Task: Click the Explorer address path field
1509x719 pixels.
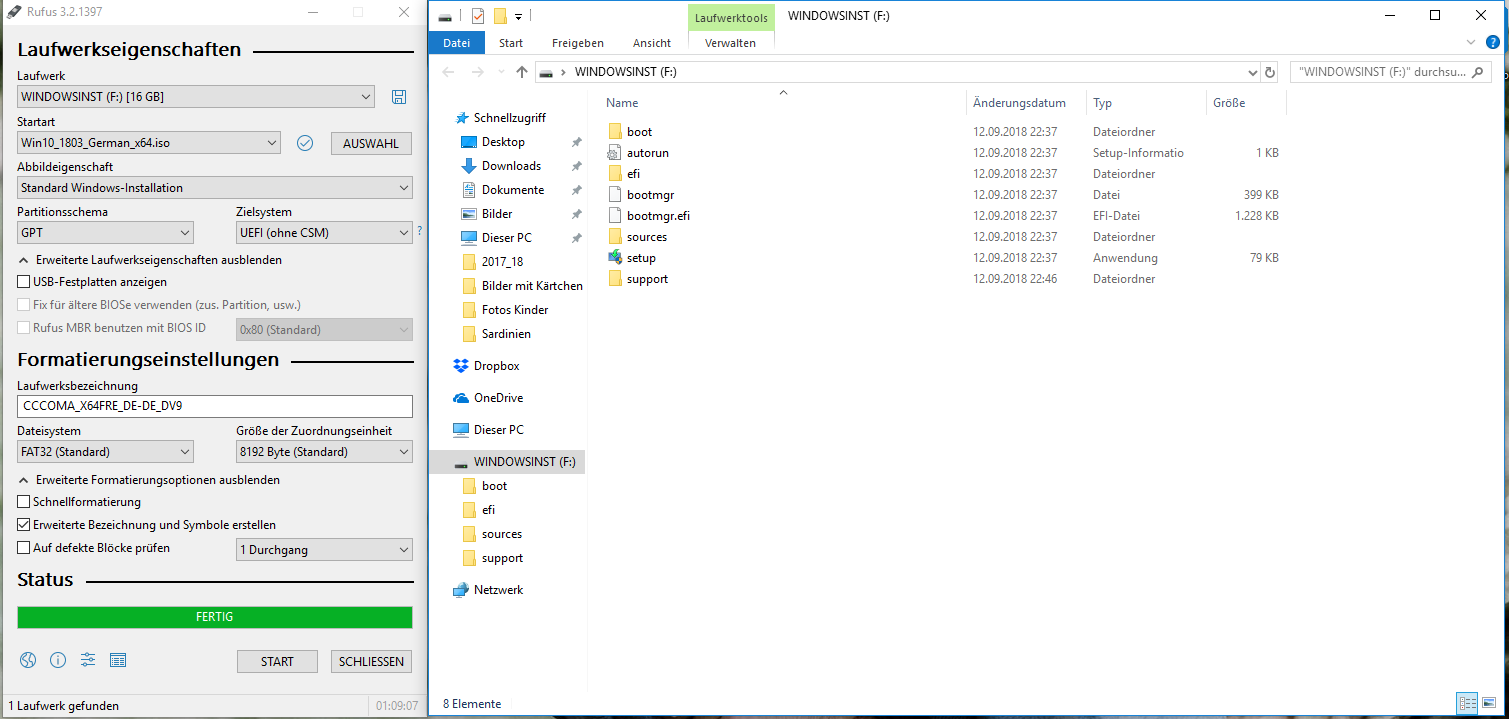Action: pos(896,72)
